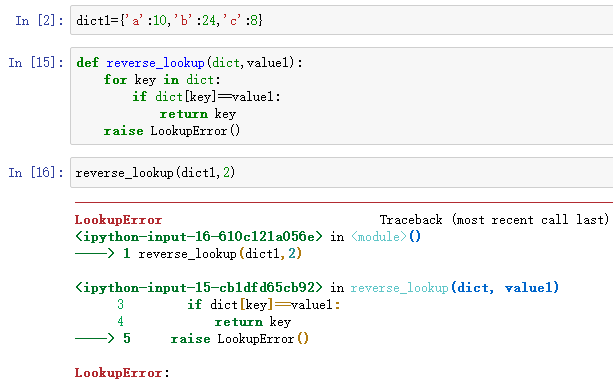The image size is (613, 388).
Task: Click the ipython-input-15-cb1dfd65cb92 reference
Action: [199, 288]
